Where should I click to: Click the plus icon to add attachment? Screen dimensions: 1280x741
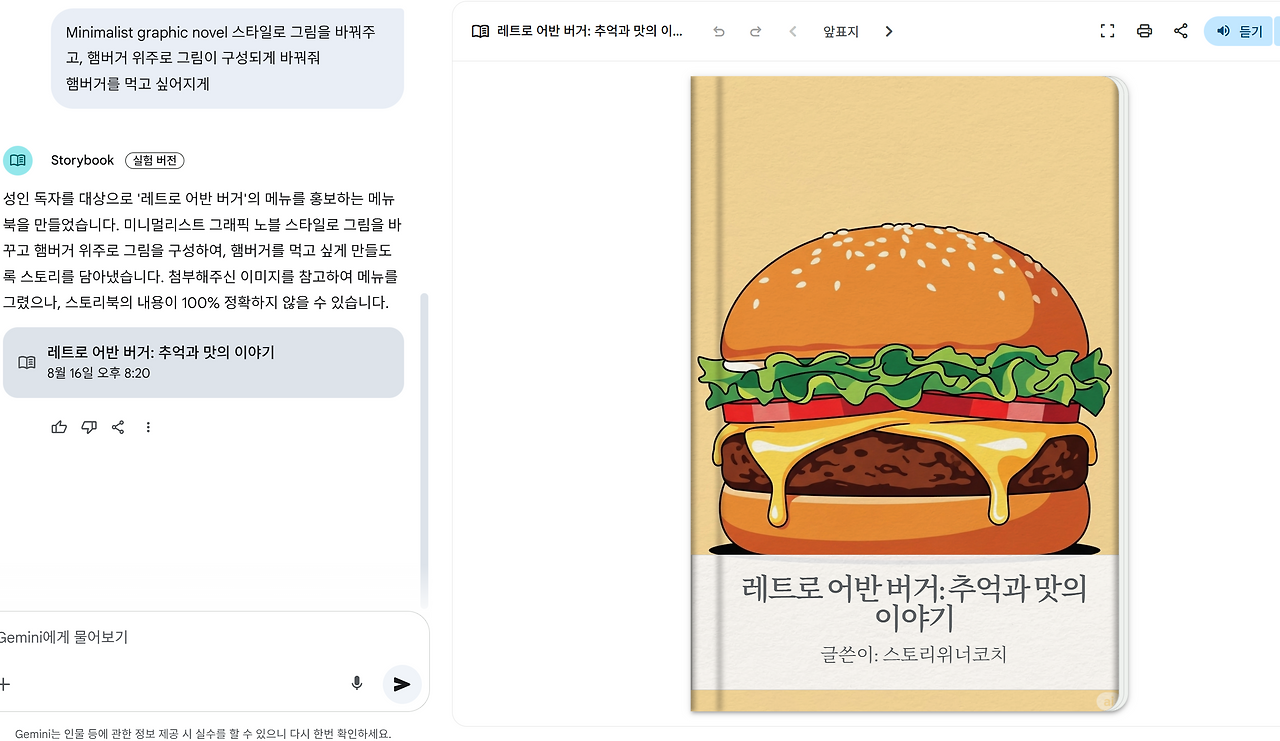3,684
